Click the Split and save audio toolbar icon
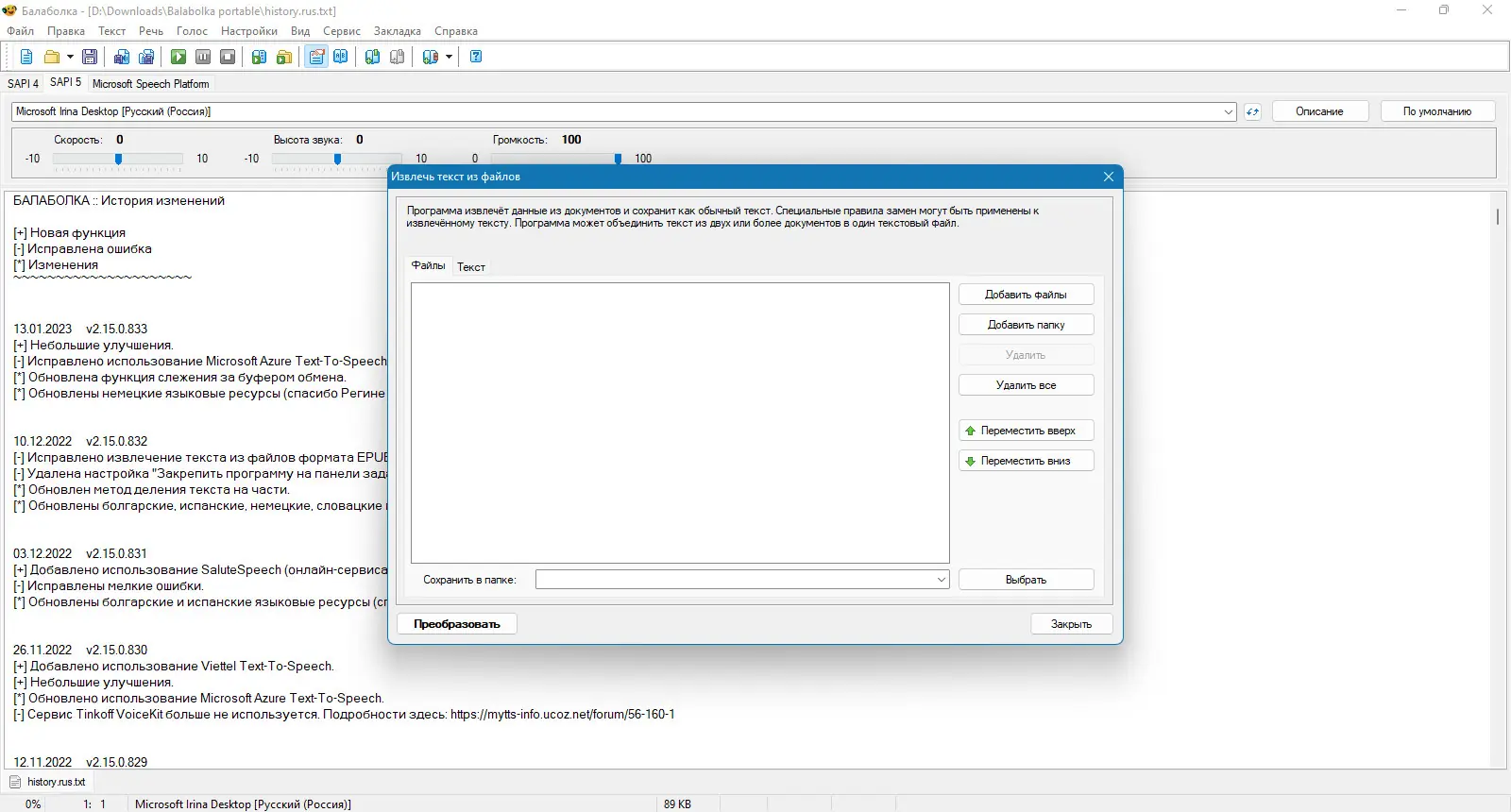This screenshot has height=812, width=1511. tap(146, 57)
